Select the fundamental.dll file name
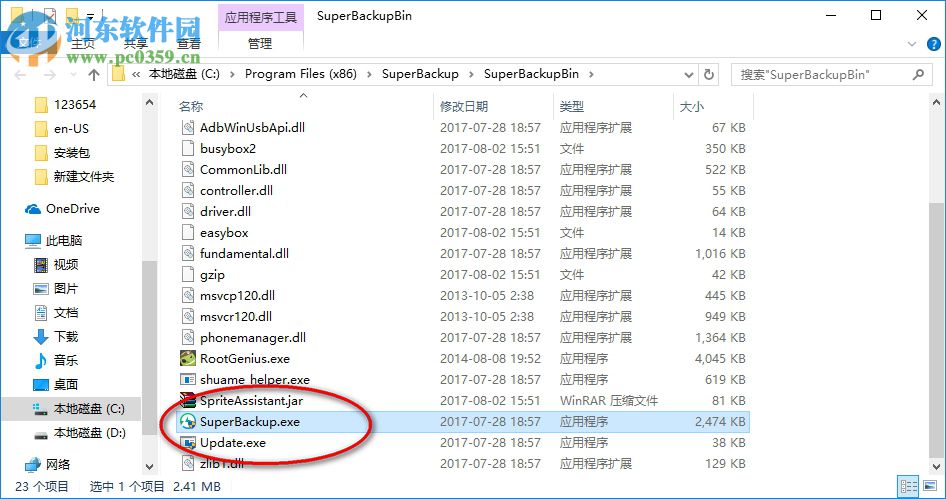Screen dimensions: 946x499 click(244, 253)
